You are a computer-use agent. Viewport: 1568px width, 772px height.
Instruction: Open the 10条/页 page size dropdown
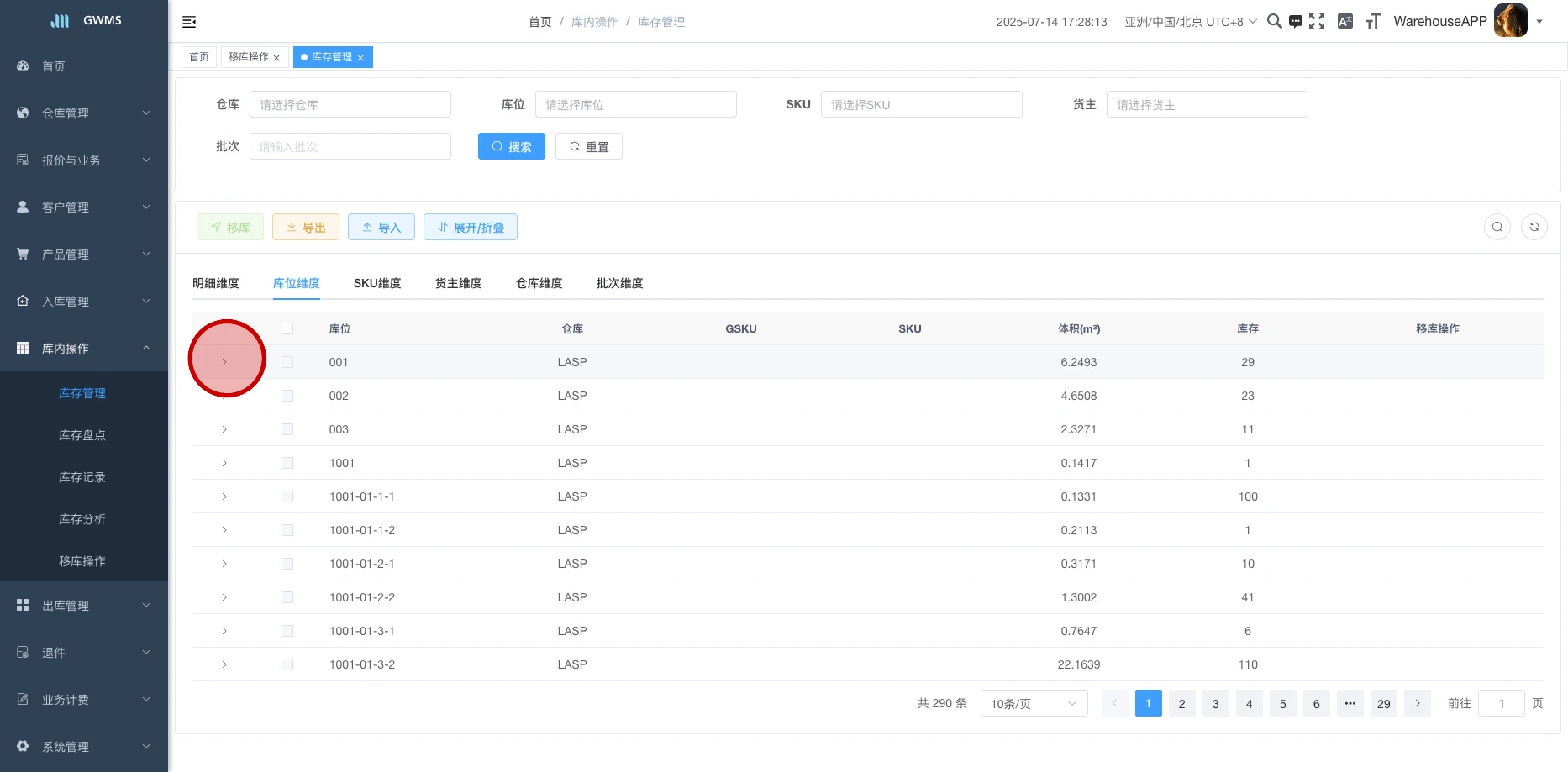tap(1034, 703)
